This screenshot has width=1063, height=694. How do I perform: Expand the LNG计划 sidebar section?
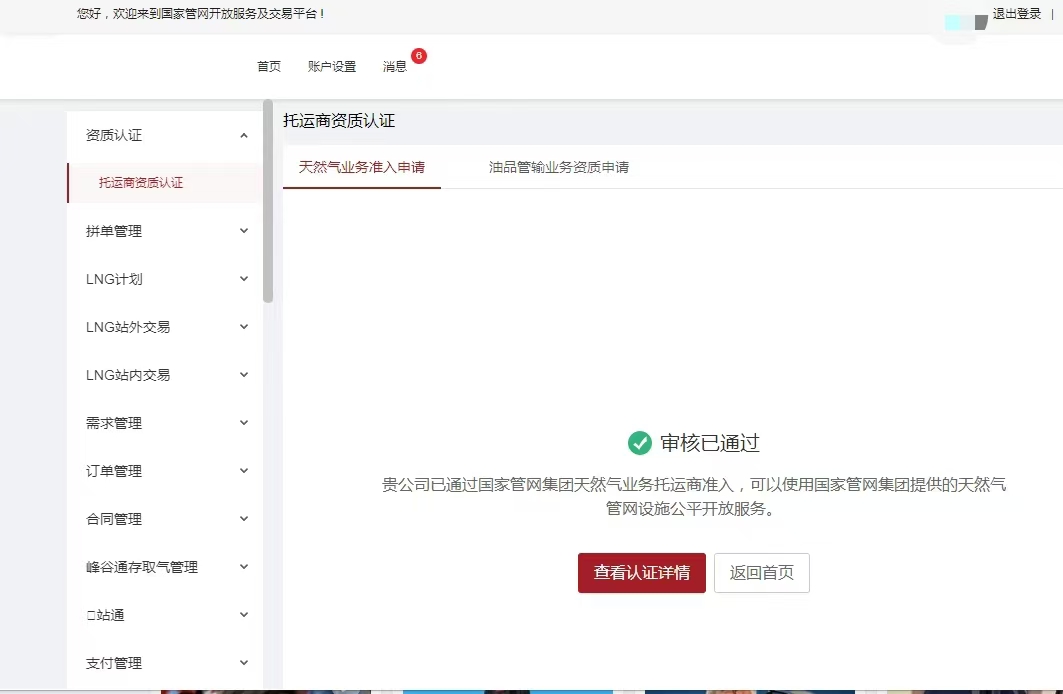point(243,279)
